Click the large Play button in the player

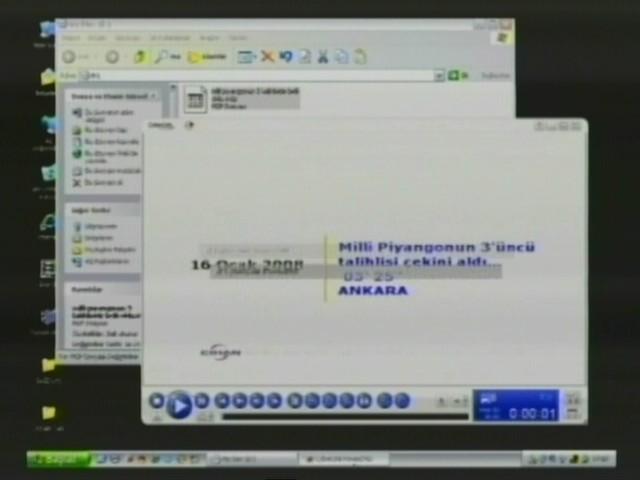(x=179, y=405)
